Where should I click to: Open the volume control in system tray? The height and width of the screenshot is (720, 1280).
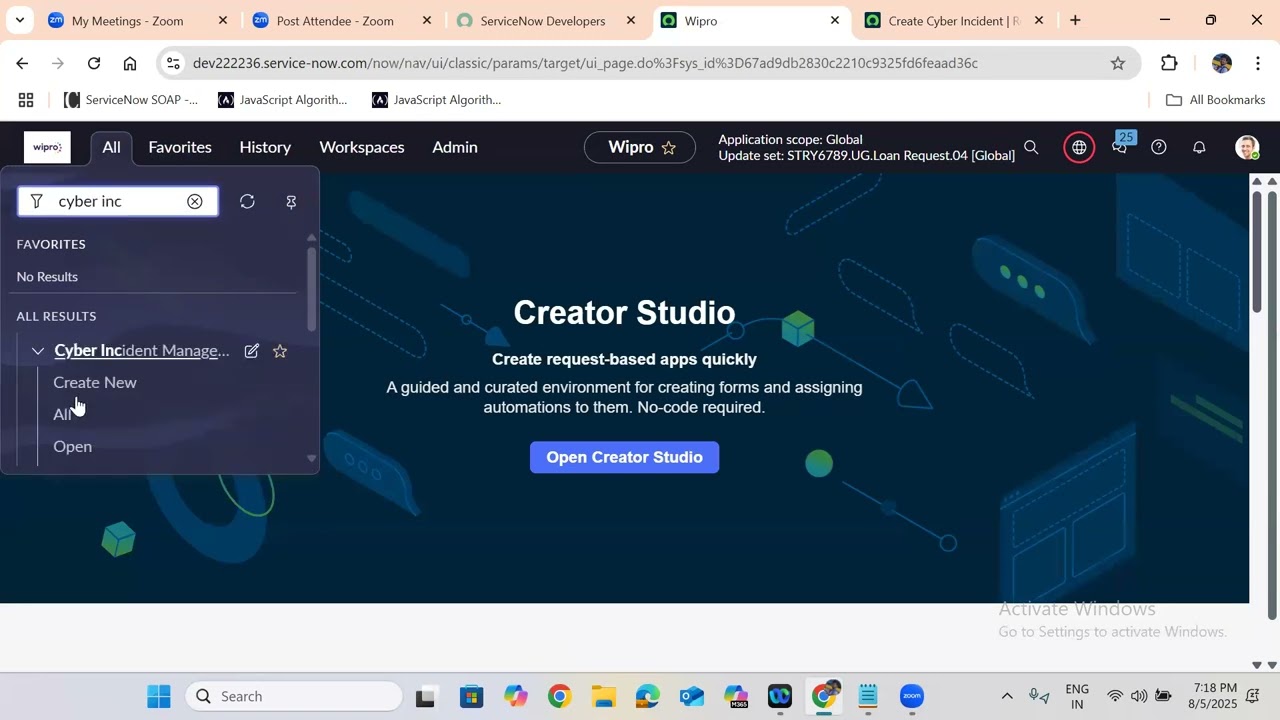tap(1139, 696)
